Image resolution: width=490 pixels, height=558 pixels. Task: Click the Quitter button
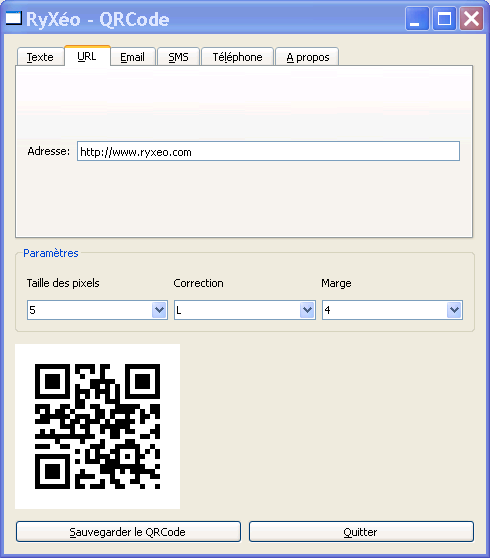(361, 532)
